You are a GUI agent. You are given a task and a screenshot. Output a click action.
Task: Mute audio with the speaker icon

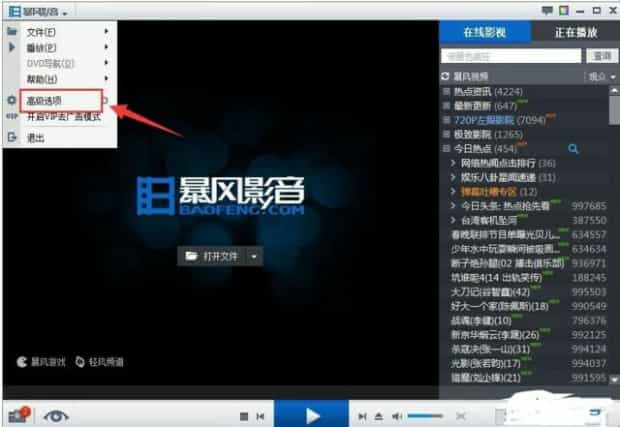coord(397,416)
